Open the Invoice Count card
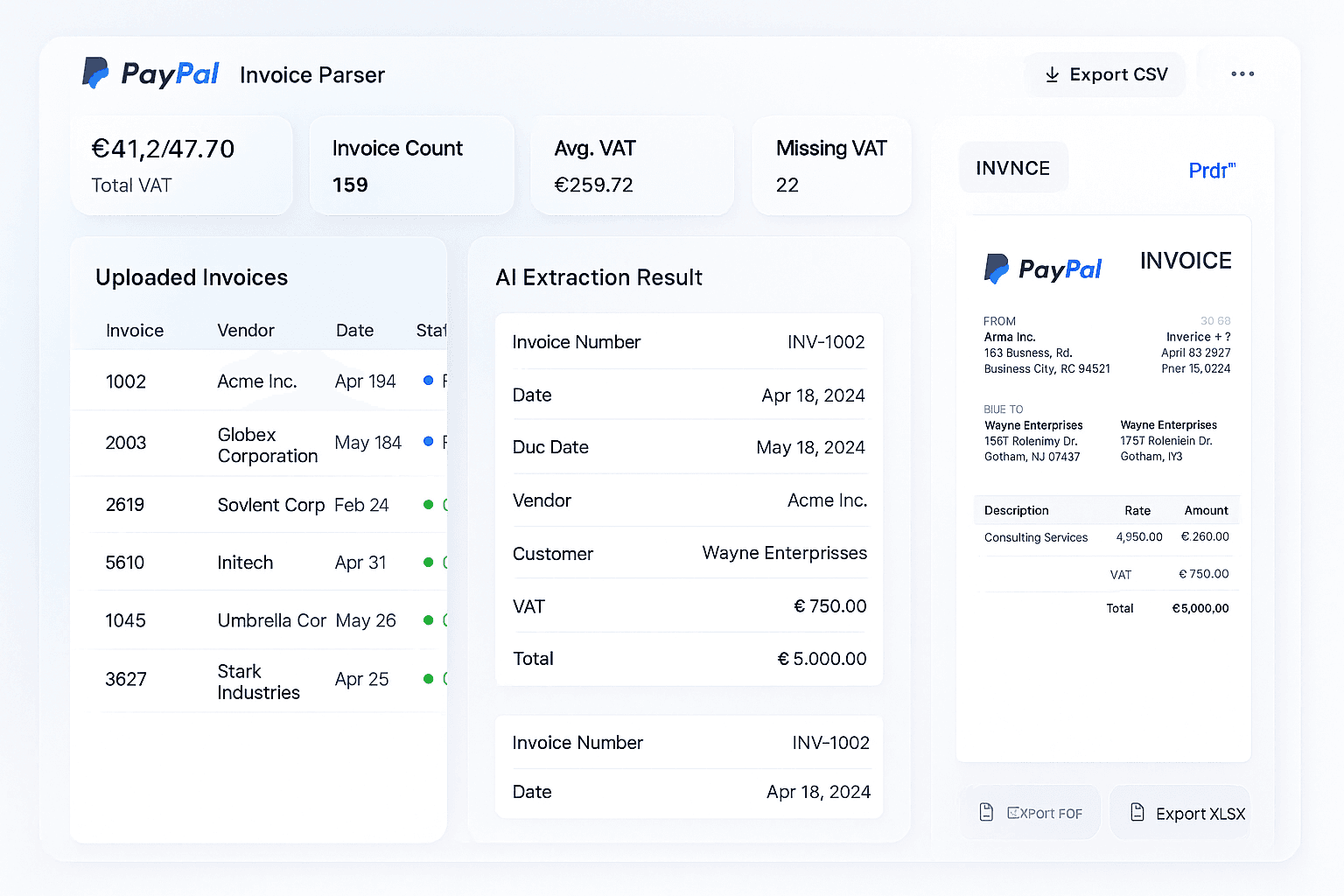The width and height of the screenshot is (1344, 896). 412,165
